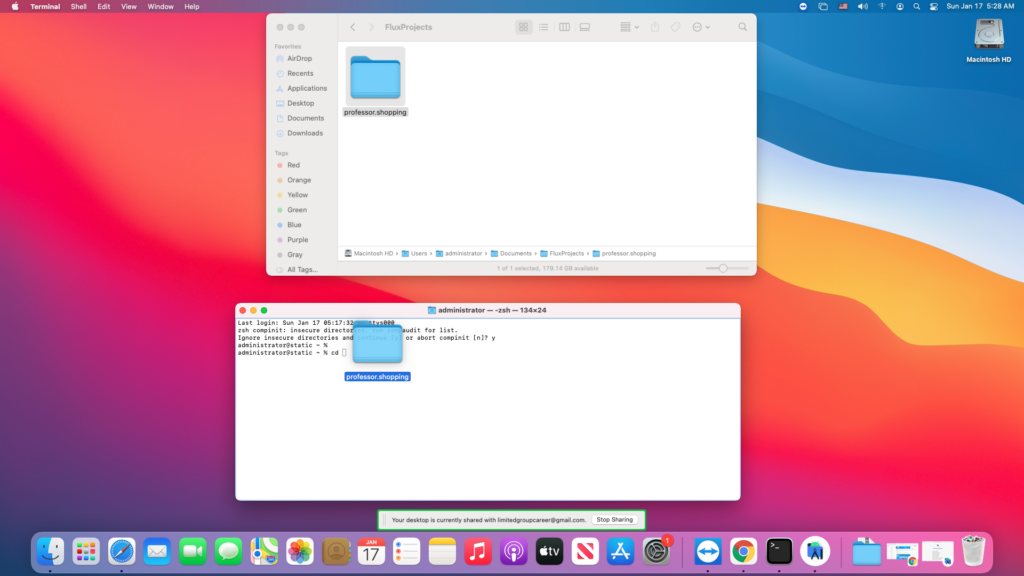Open System Preferences in the Dock
This screenshot has width=1024, height=576.
[x=656, y=552]
